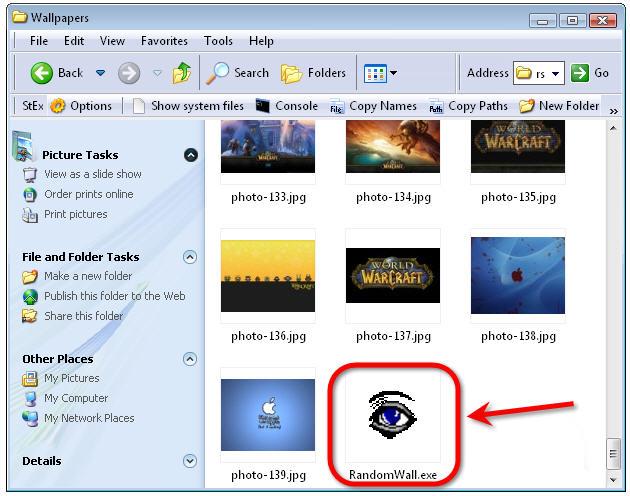Select photo-135.jpg thumbnail

pyautogui.click(x=518, y=146)
